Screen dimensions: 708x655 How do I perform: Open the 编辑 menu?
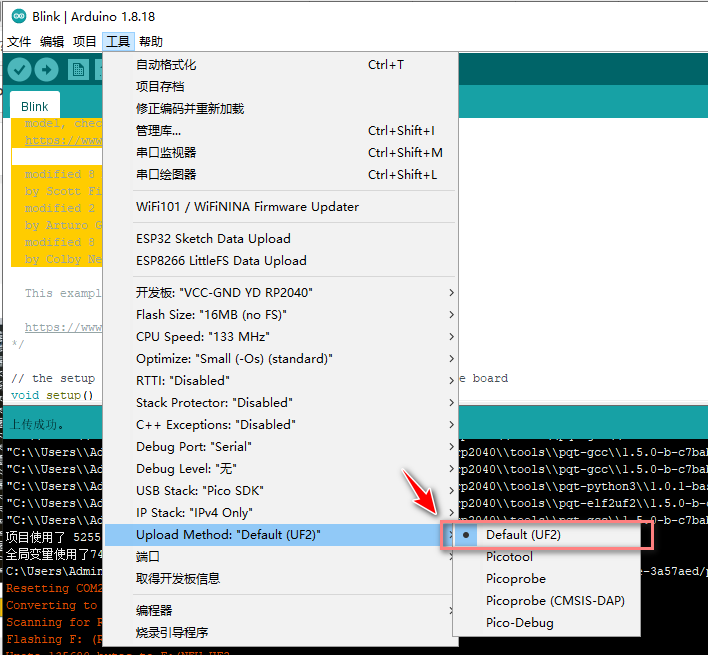pos(52,42)
